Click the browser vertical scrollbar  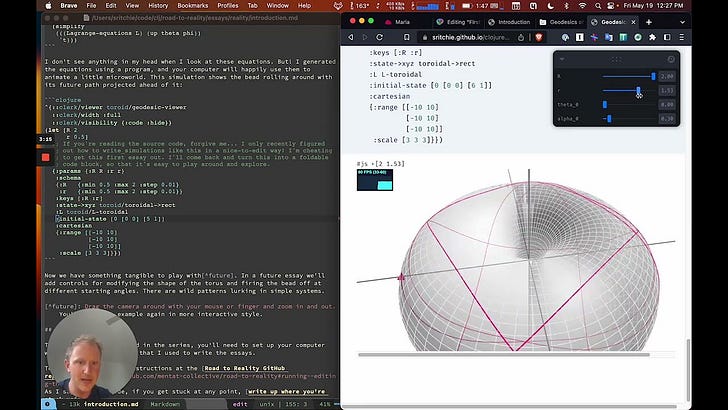point(688,369)
